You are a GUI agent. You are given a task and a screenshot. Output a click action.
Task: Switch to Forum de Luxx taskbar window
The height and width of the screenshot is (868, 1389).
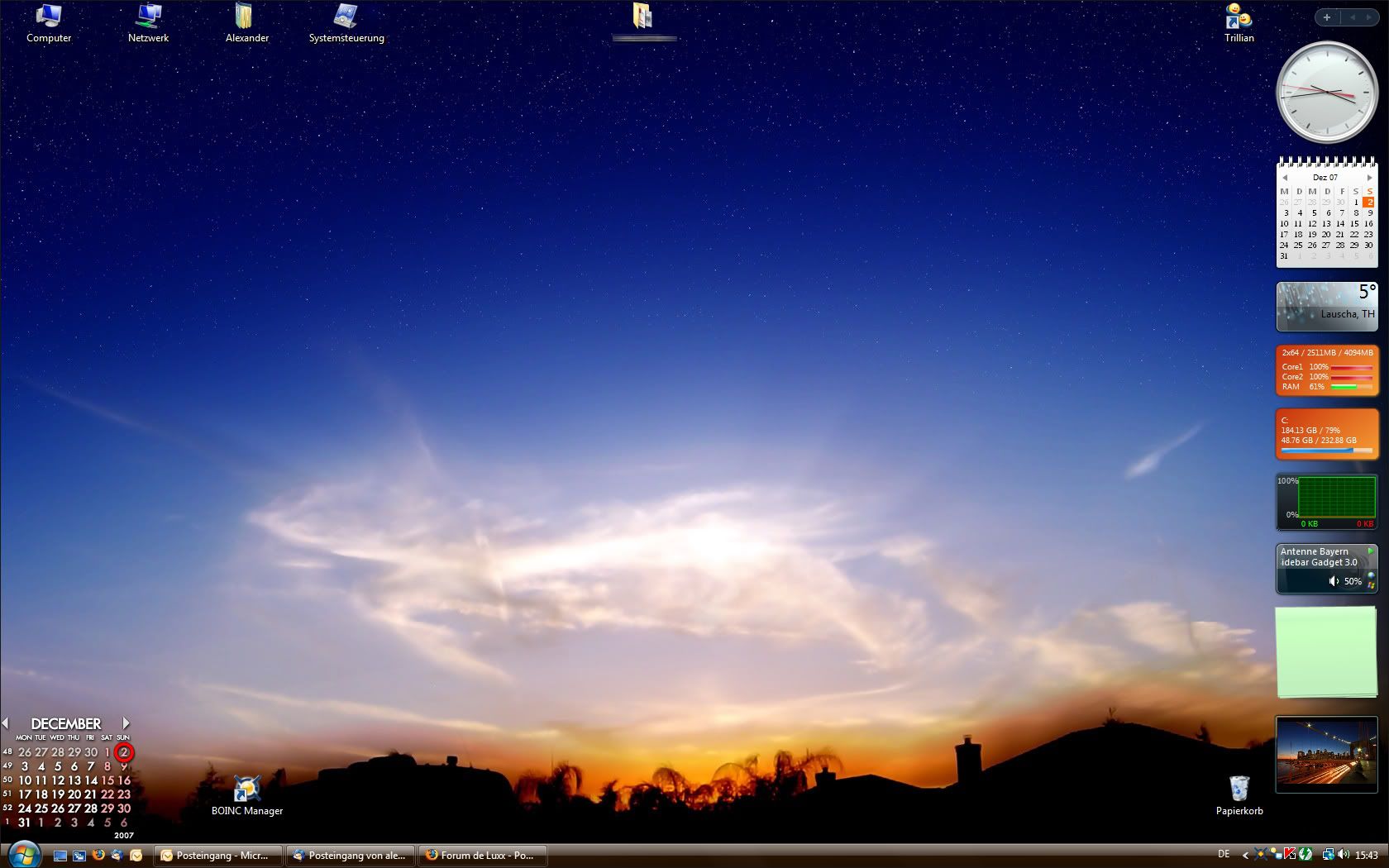pos(483,856)
